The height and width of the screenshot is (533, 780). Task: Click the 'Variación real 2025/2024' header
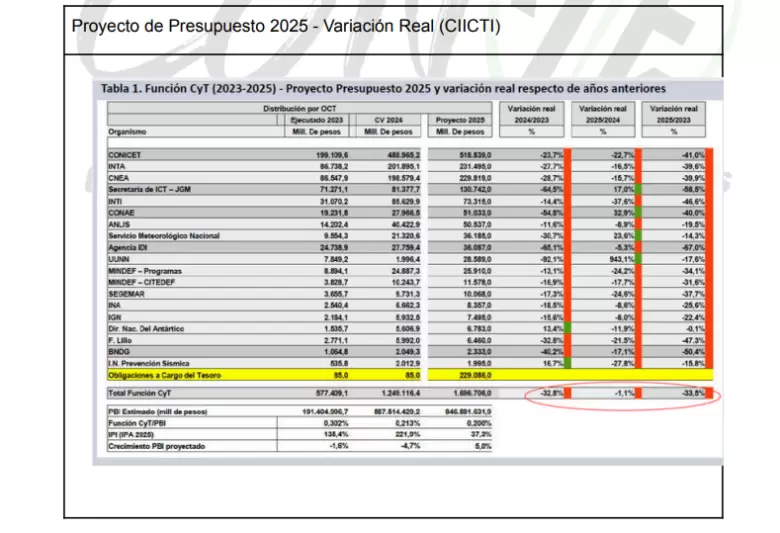pos(602,114)
